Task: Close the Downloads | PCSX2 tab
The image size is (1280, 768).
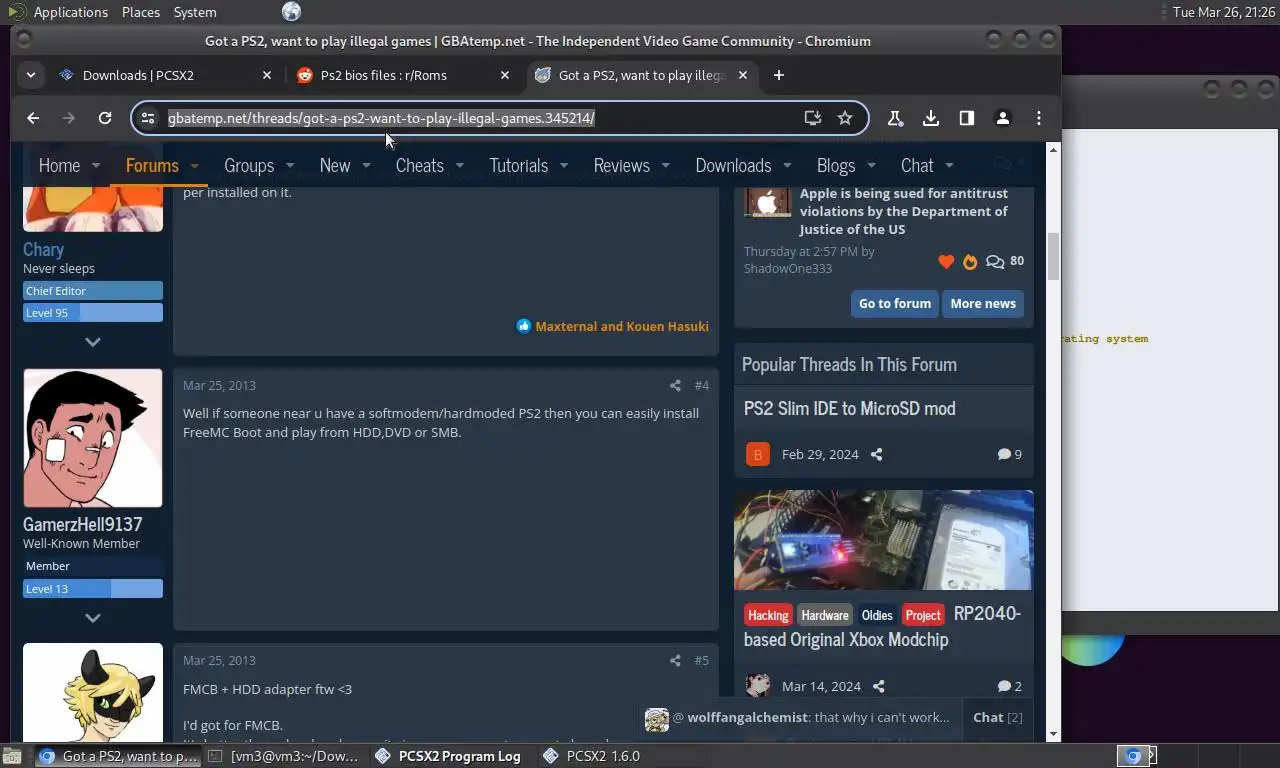Action: 267,75
